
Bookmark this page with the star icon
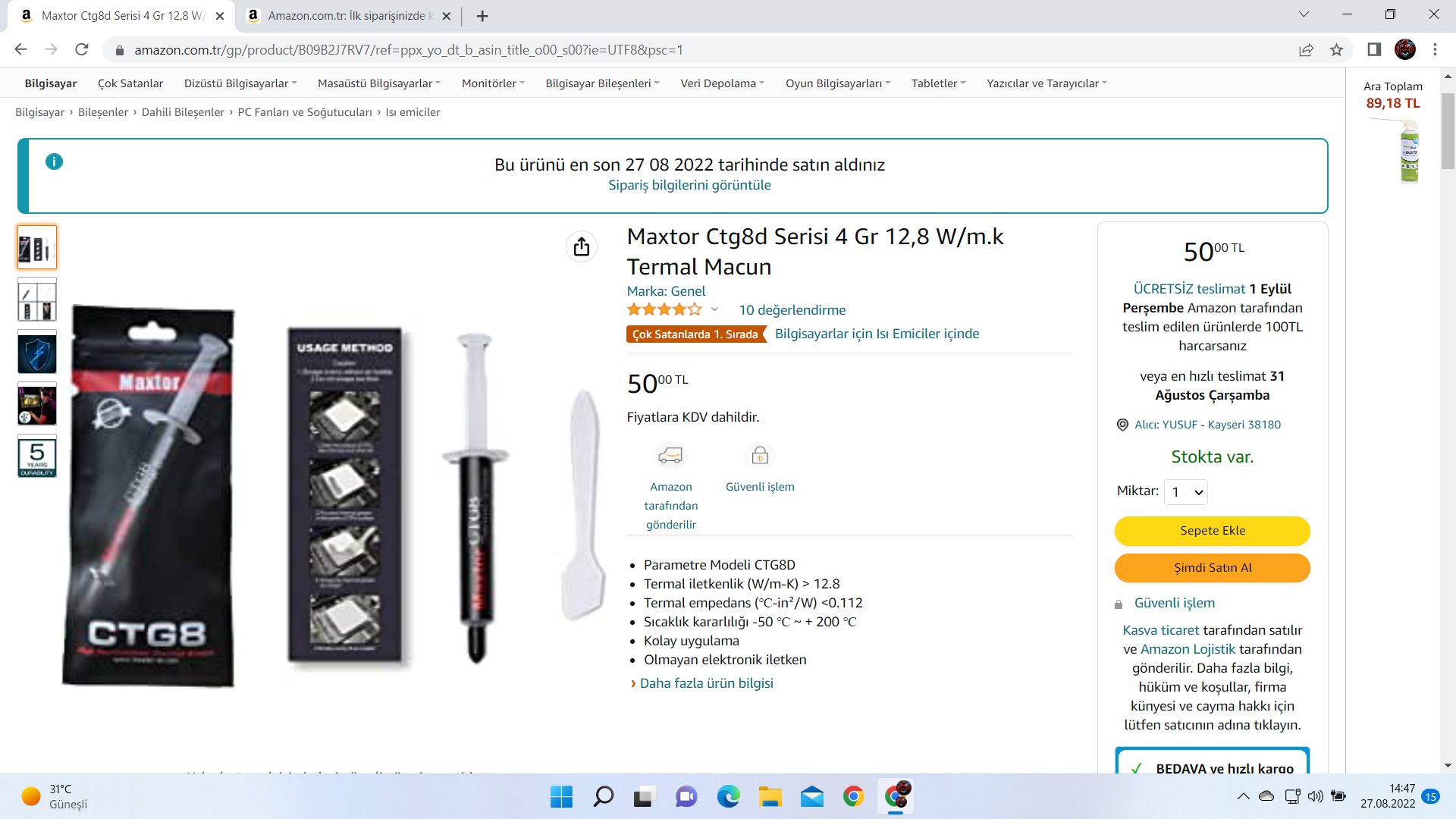(x=1336, y=50)
